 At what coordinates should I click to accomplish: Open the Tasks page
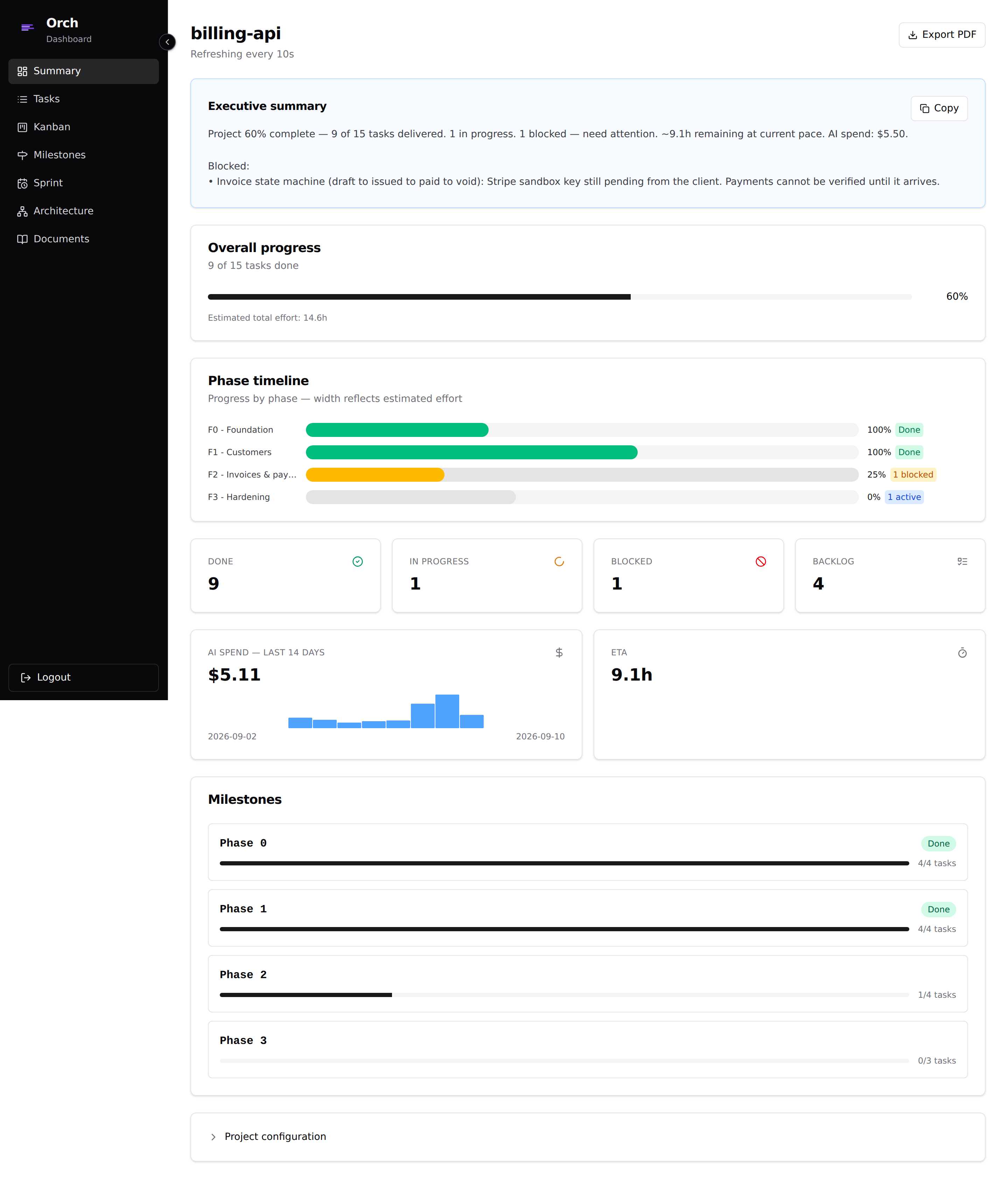83,99
